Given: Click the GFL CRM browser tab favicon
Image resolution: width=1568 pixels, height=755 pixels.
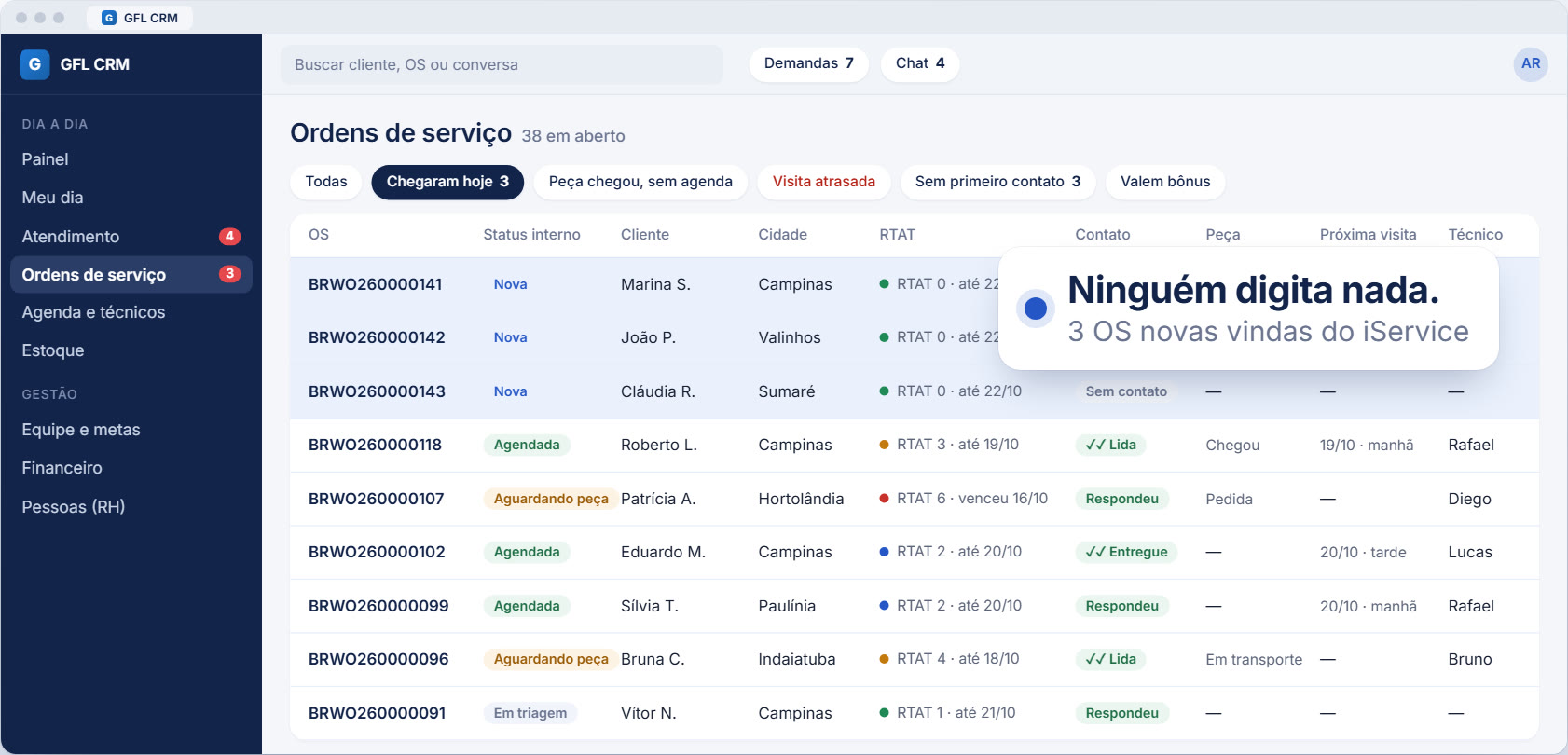Looking at the screenshot, I should click(109, 18).
